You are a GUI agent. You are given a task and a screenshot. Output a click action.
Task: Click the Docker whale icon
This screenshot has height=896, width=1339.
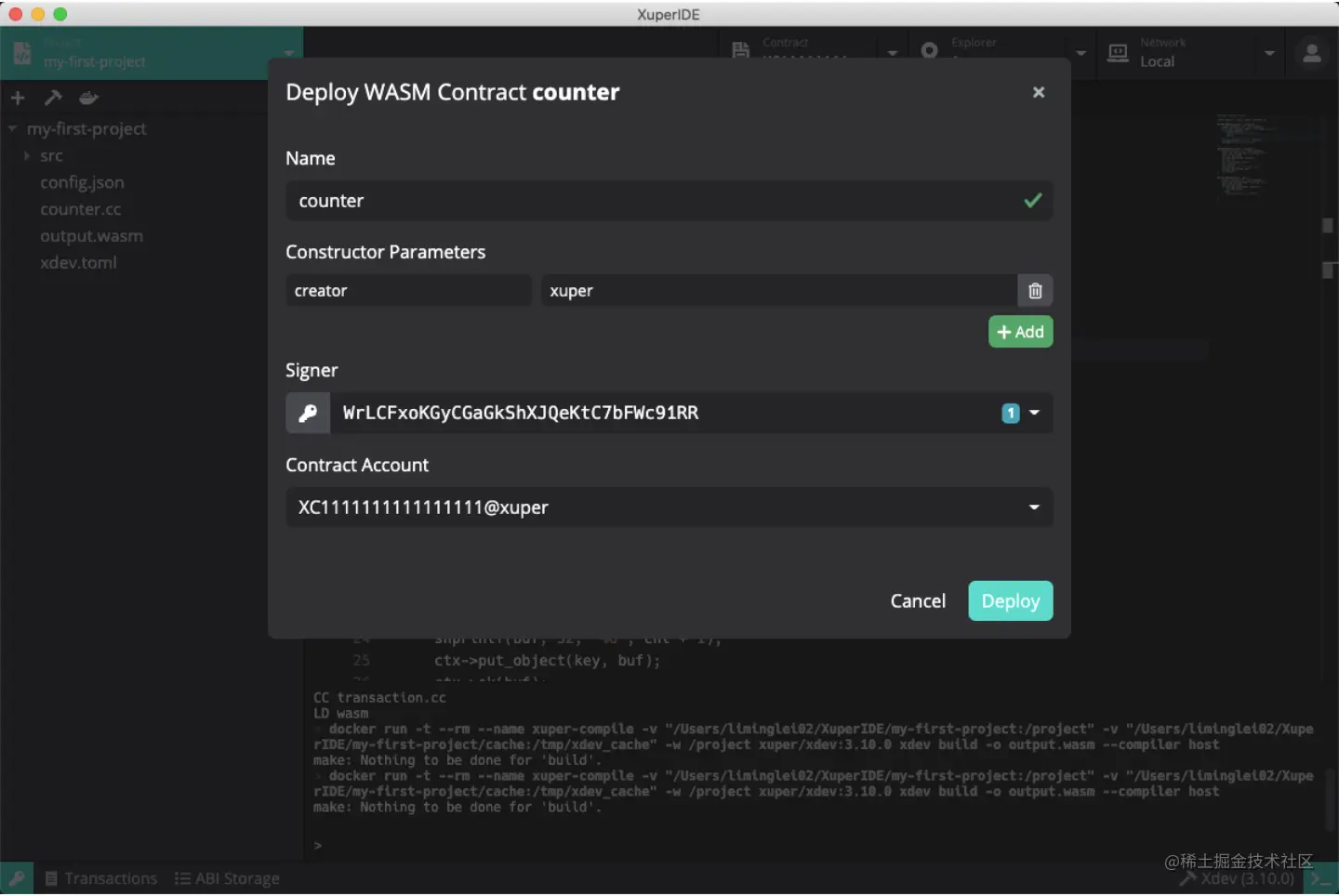coord(88,98)
